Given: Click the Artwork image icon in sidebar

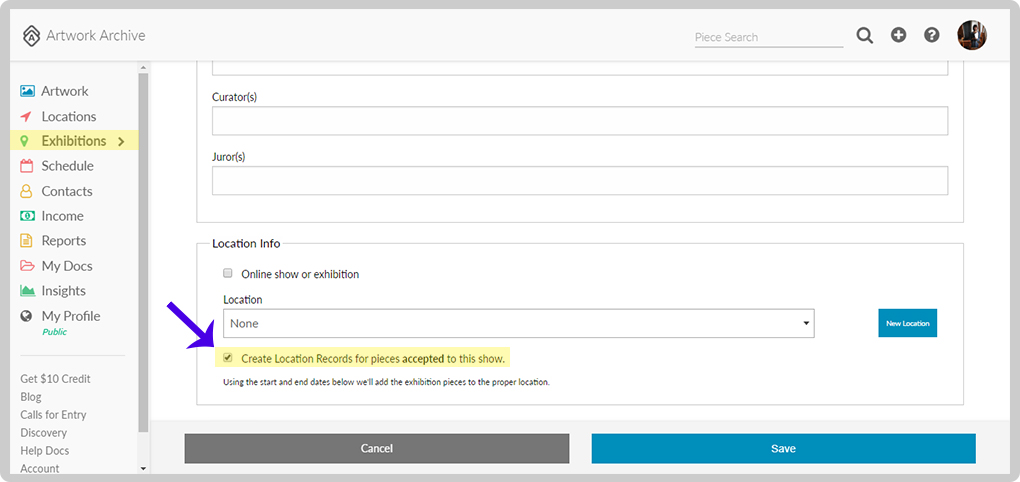Looking at the screenshot, I should (27, 91).
